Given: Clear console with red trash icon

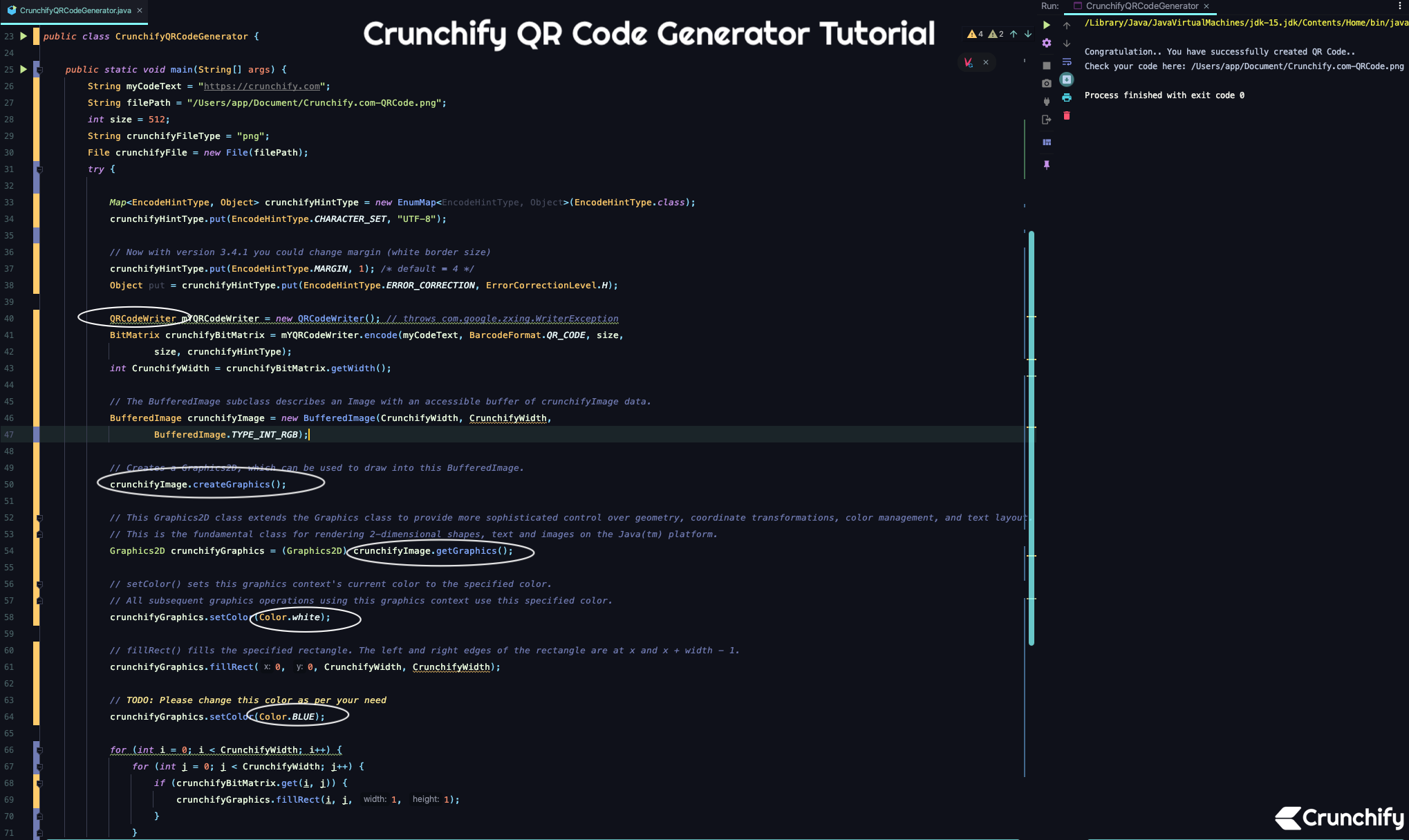Looking at the screenshot, I should pyautogui.click(x=1067, y=115).
